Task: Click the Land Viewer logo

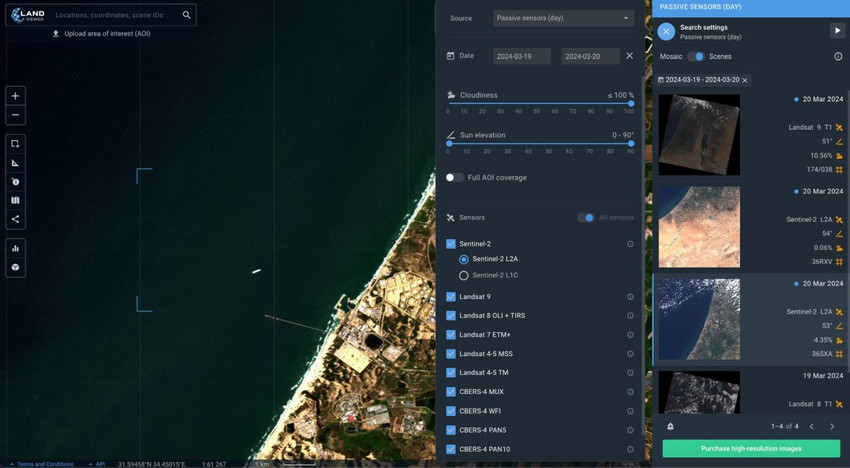Action: pos(28,15)
